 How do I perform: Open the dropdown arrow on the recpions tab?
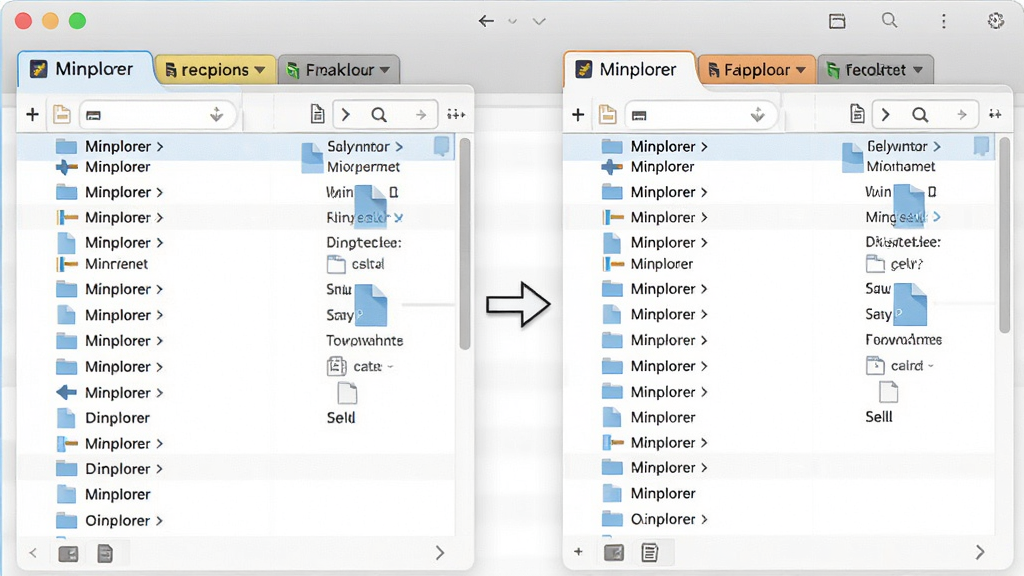[x=260, y=70]
